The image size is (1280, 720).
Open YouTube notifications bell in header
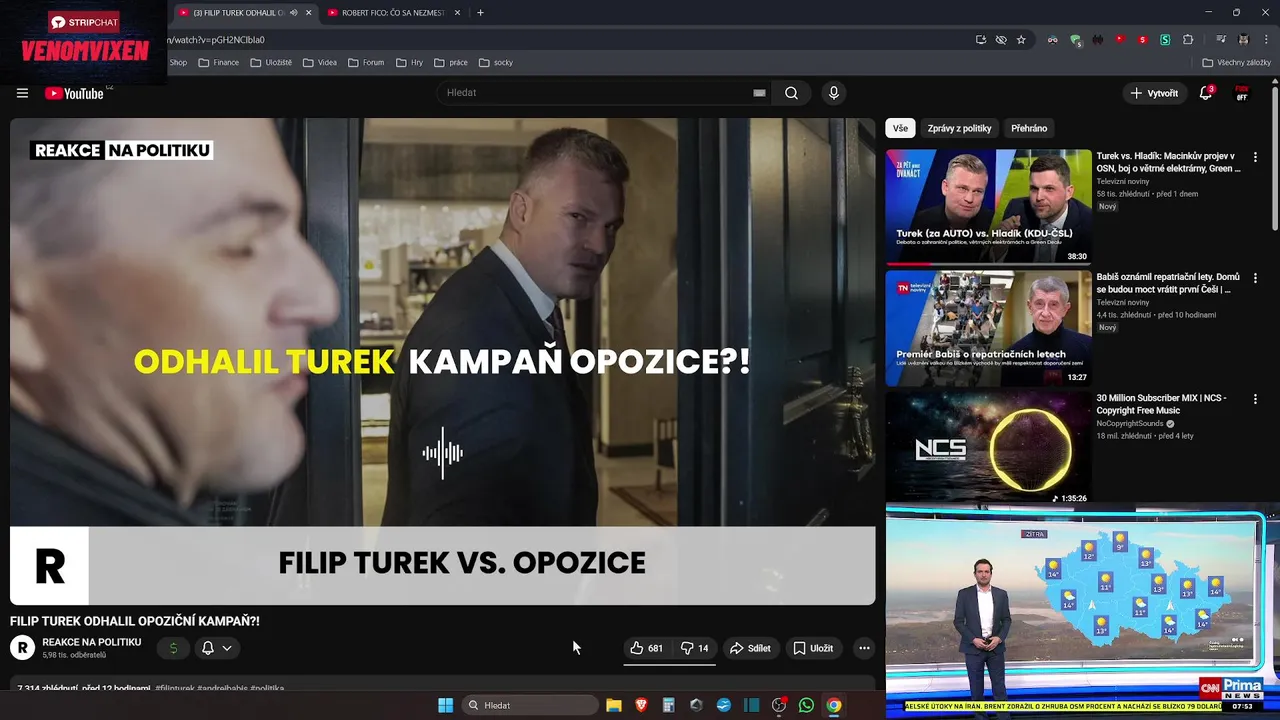pyautogui.click(x=1206, y=93)
